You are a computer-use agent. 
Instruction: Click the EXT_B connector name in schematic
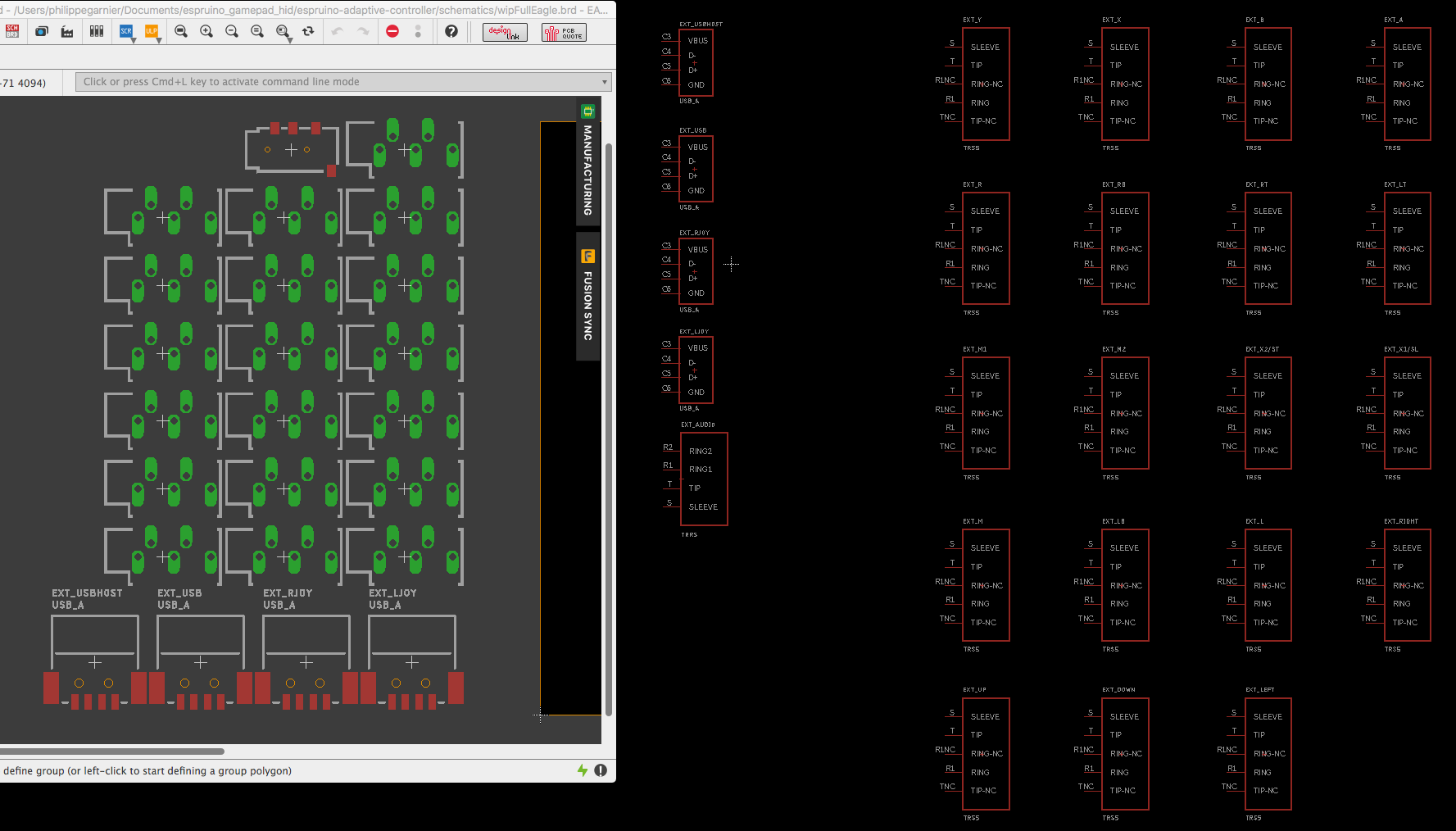click(x=1254, y=20)
